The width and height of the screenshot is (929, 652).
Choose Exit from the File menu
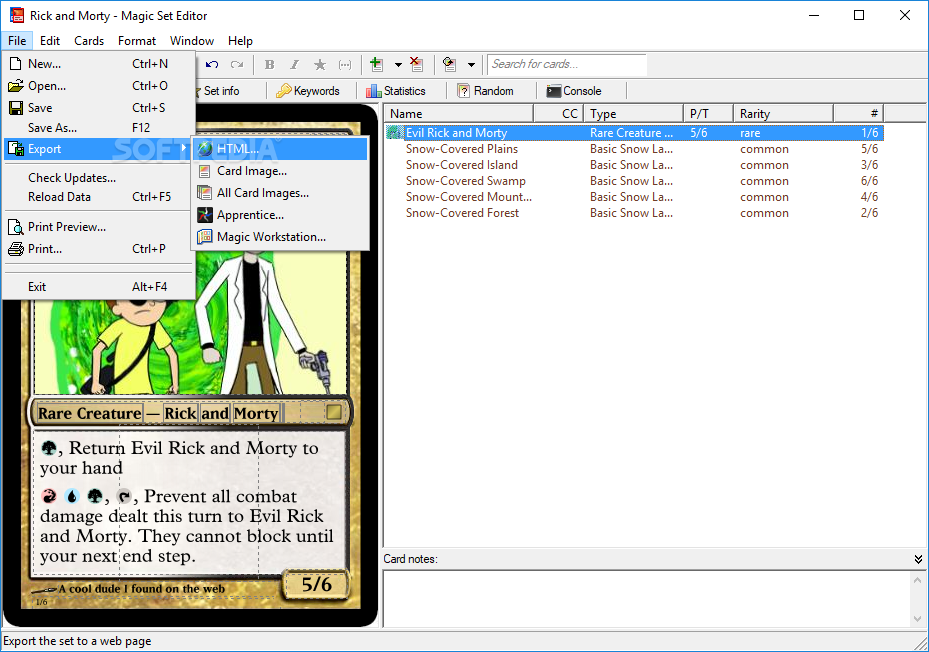(x=99, y=286)
